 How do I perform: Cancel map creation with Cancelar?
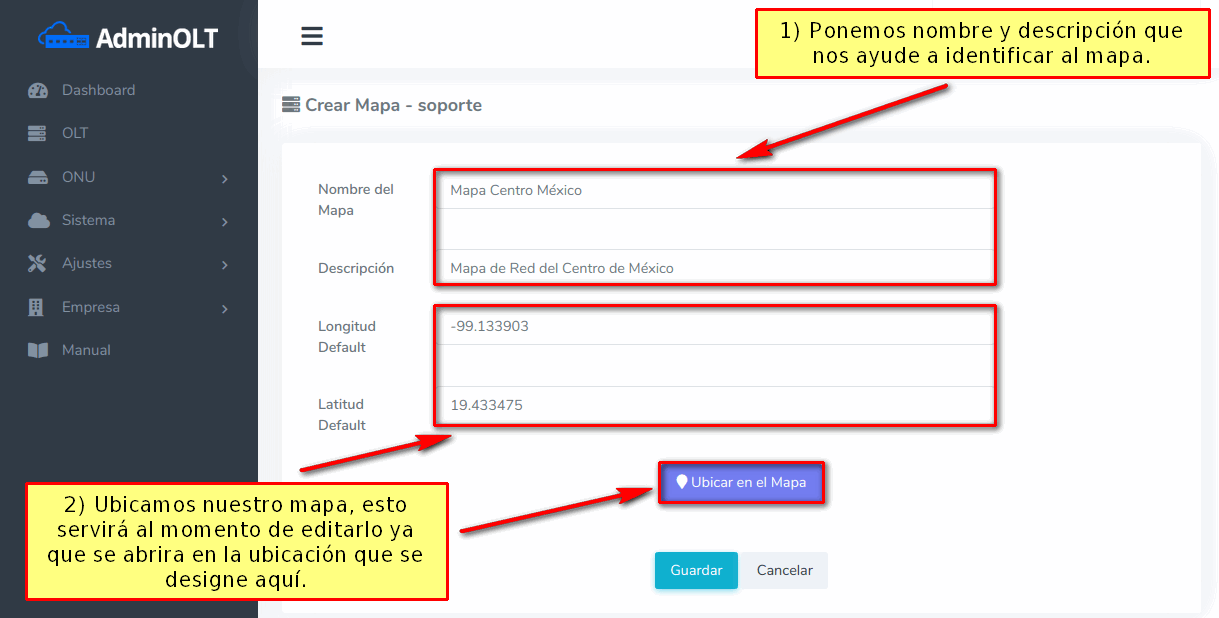click(784, 570)
